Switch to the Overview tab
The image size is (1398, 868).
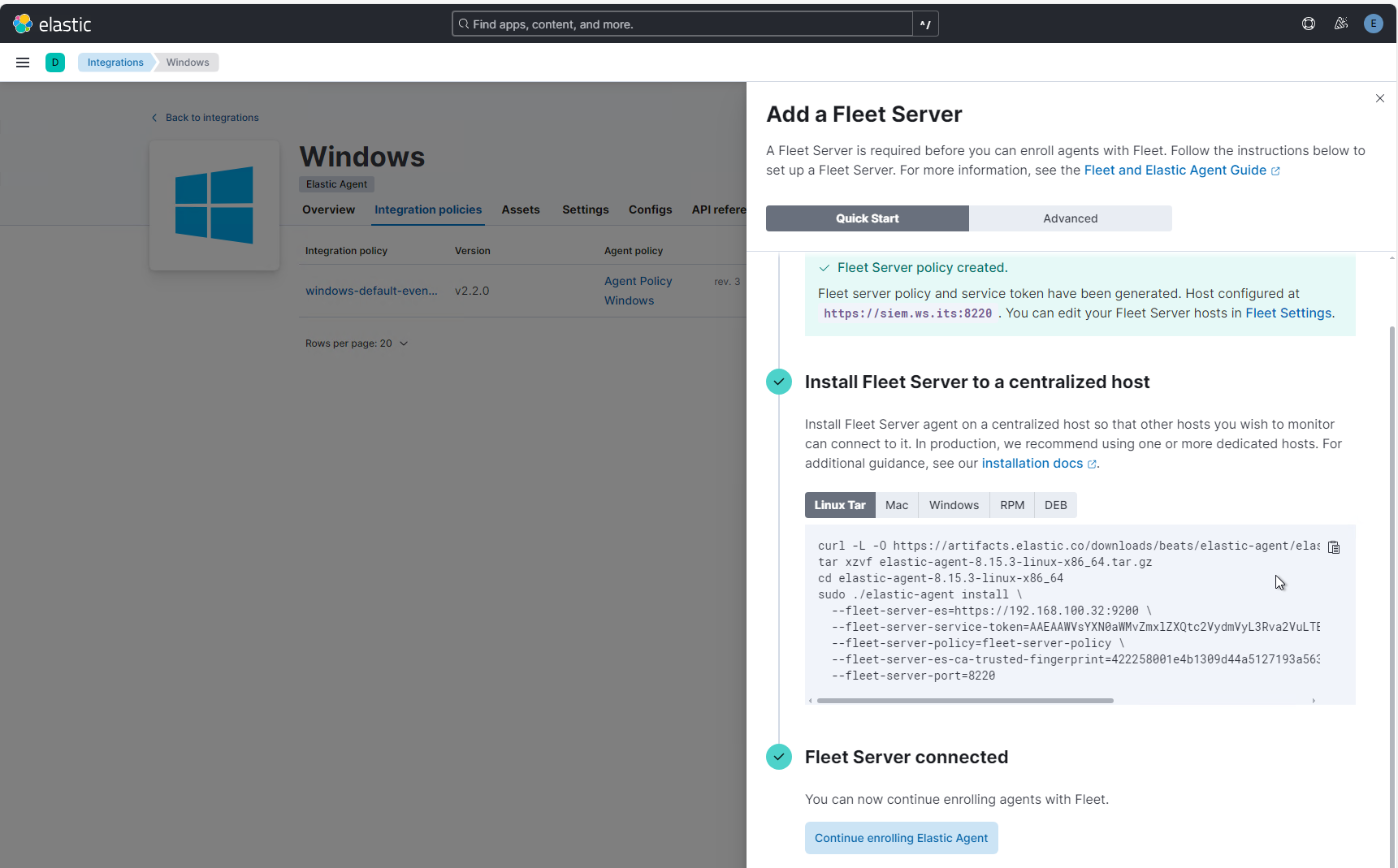click(329, 209)
